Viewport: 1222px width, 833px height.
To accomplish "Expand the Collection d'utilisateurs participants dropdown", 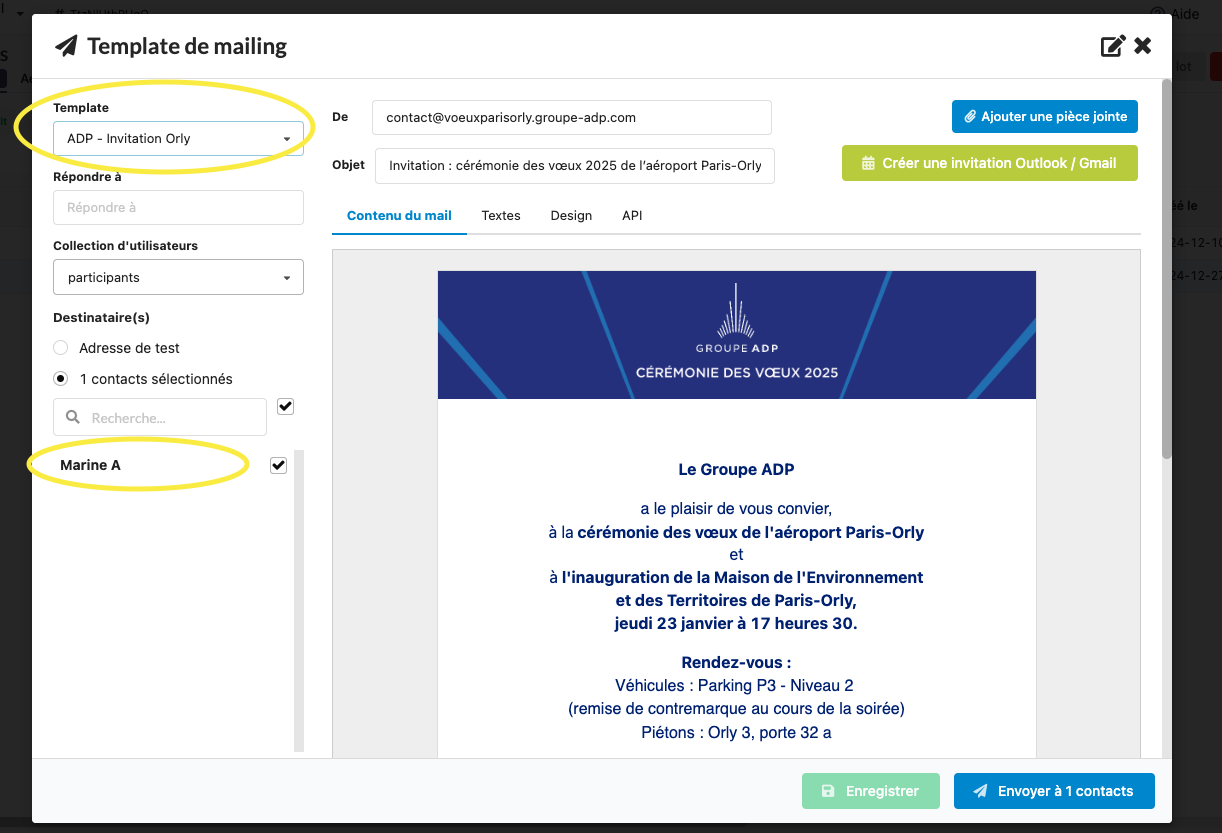I will 178,277.
